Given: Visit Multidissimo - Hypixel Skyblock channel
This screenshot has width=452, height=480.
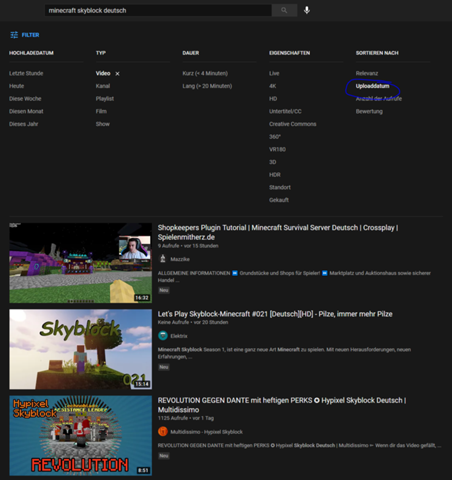Looking at the screenshot, I should click(x=206, y=432).
